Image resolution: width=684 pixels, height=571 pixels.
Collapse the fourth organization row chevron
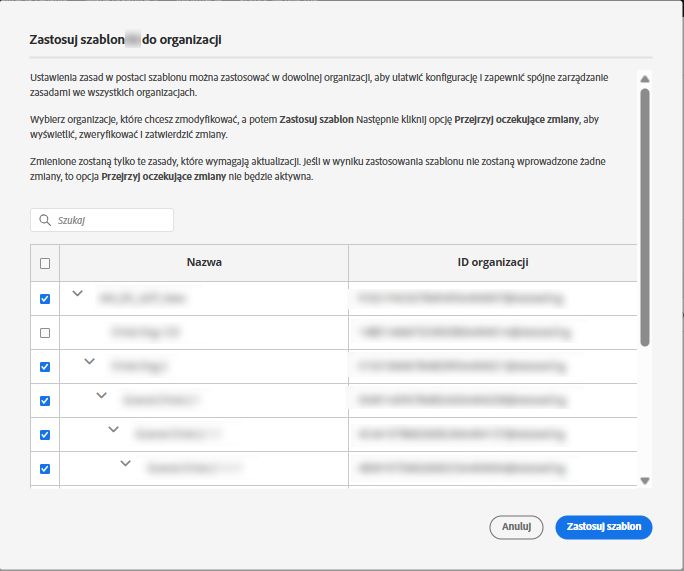101,395
